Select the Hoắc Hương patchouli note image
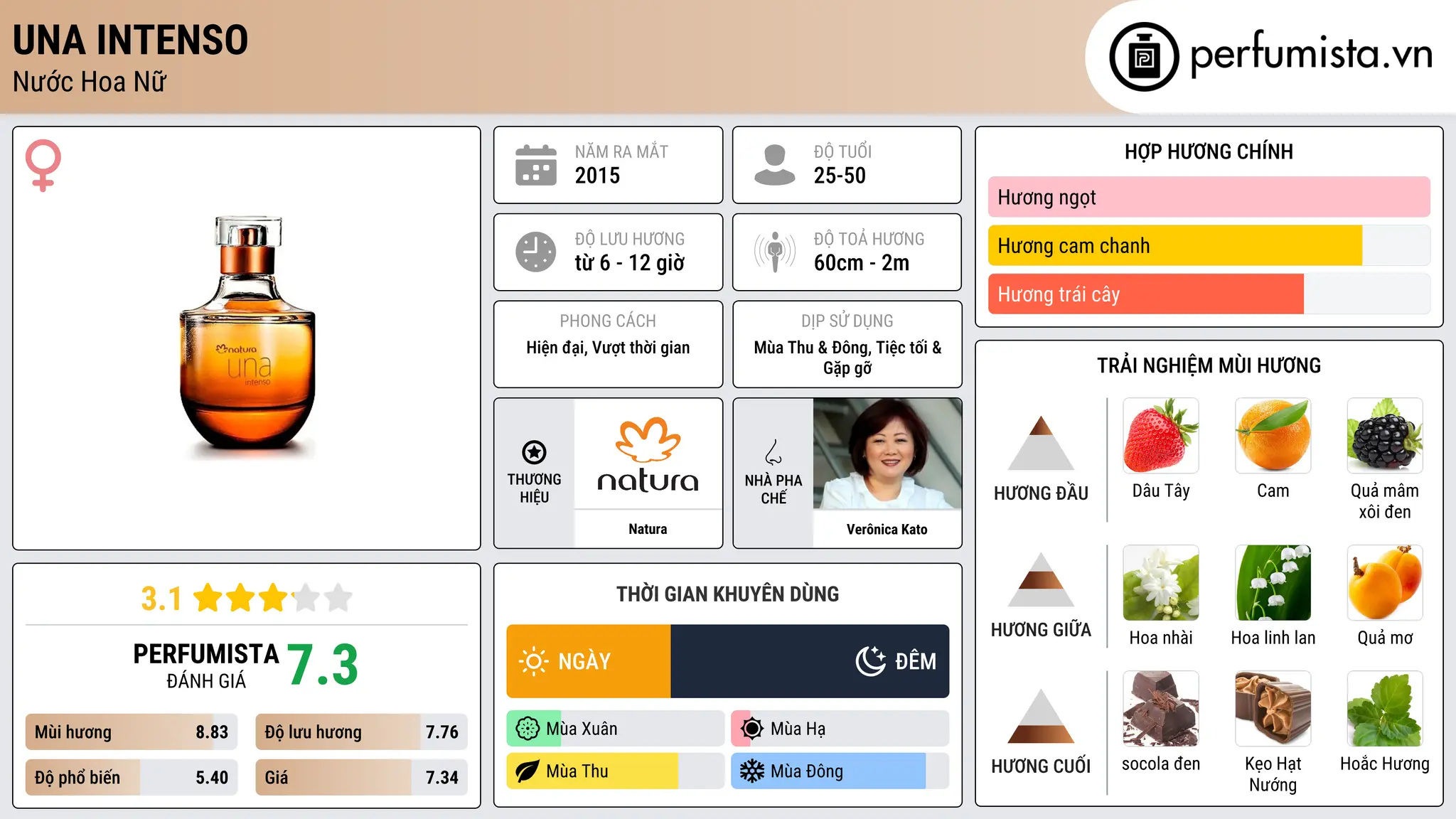Image resolution: width=1456 pixels, height=819 pixels. pyautogui.click(x=1385, y=709)
